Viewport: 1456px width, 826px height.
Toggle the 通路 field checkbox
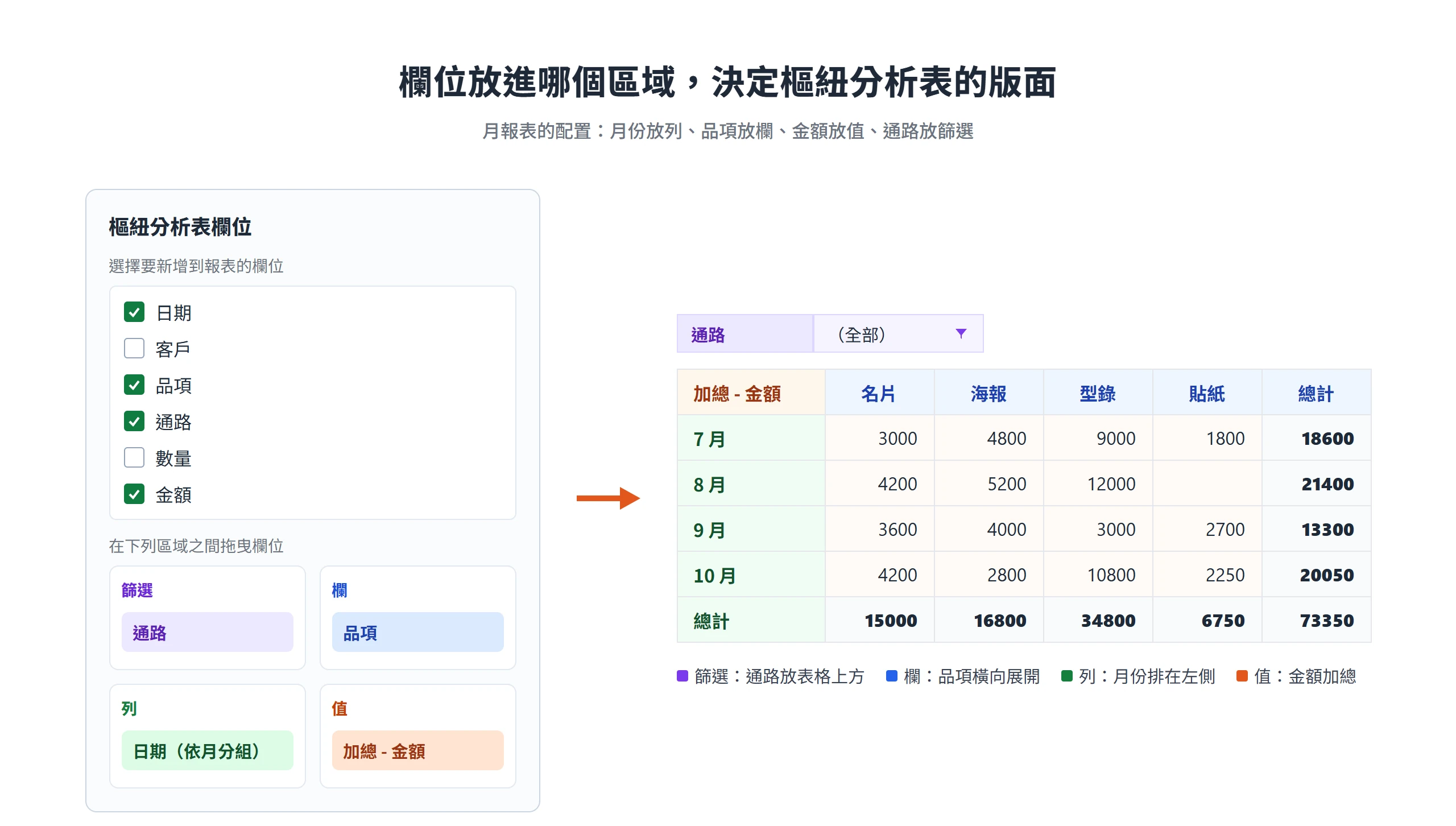[134, 422]
